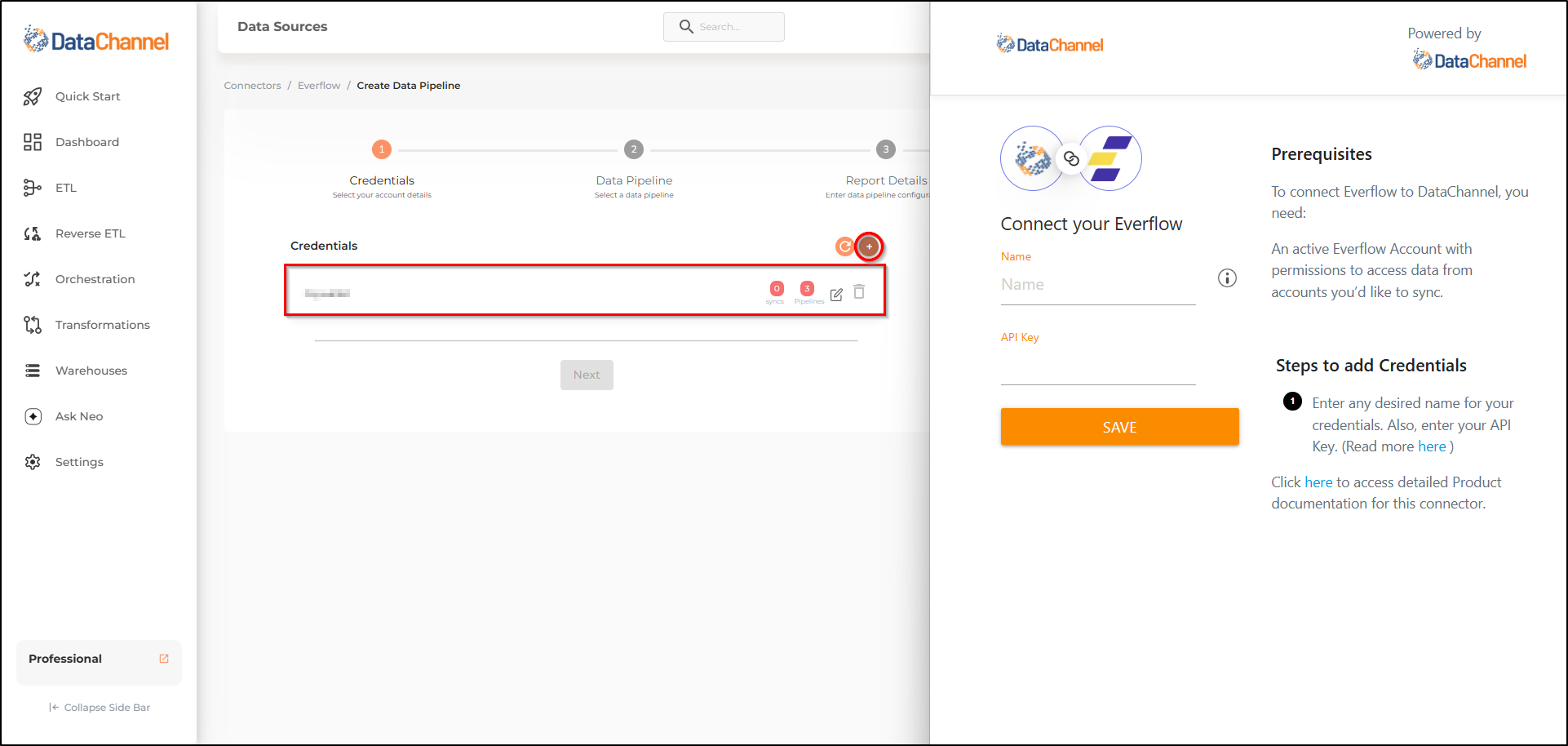Click the DataChannel circle logo in connector graphic
The width and height of the screenshot is (1568, 746).
(x=1033, y=158)
